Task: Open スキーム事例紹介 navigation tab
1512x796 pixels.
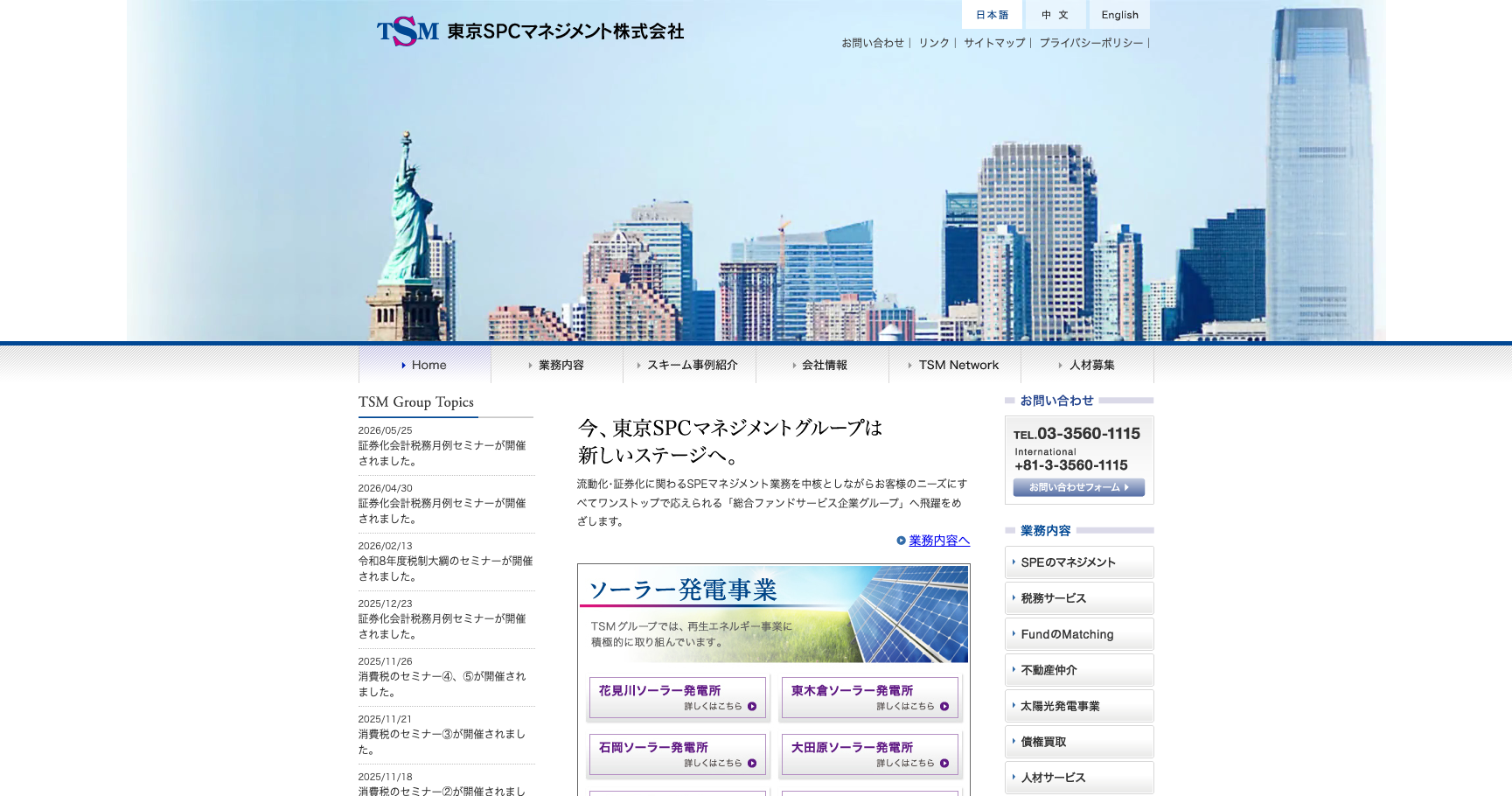Action: [690, 365]
